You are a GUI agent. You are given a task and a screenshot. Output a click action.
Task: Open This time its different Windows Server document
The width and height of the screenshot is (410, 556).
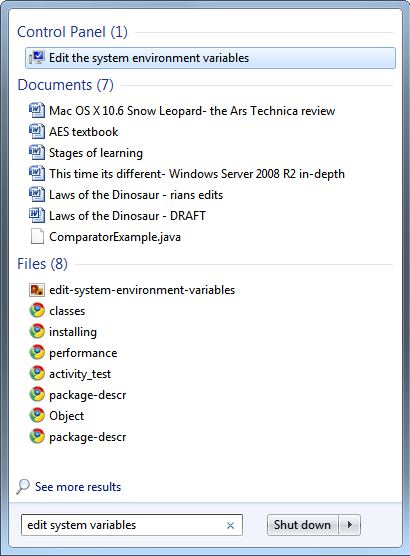click(197, 174)
